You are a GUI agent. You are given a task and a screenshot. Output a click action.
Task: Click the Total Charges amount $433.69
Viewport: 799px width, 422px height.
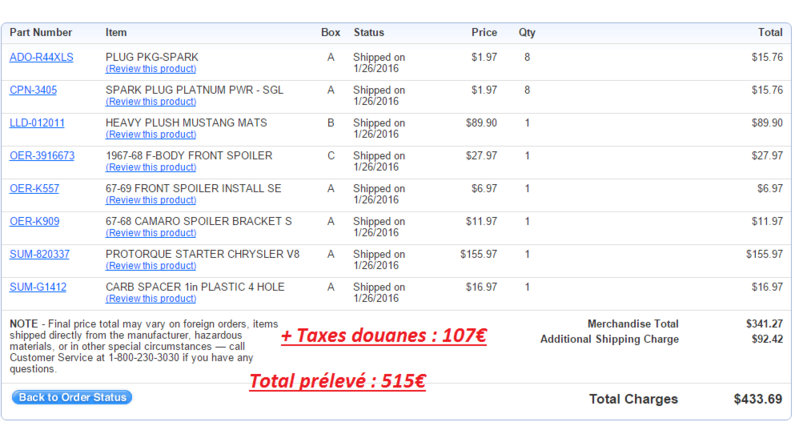pyautogui.click(x=758, y=399)
